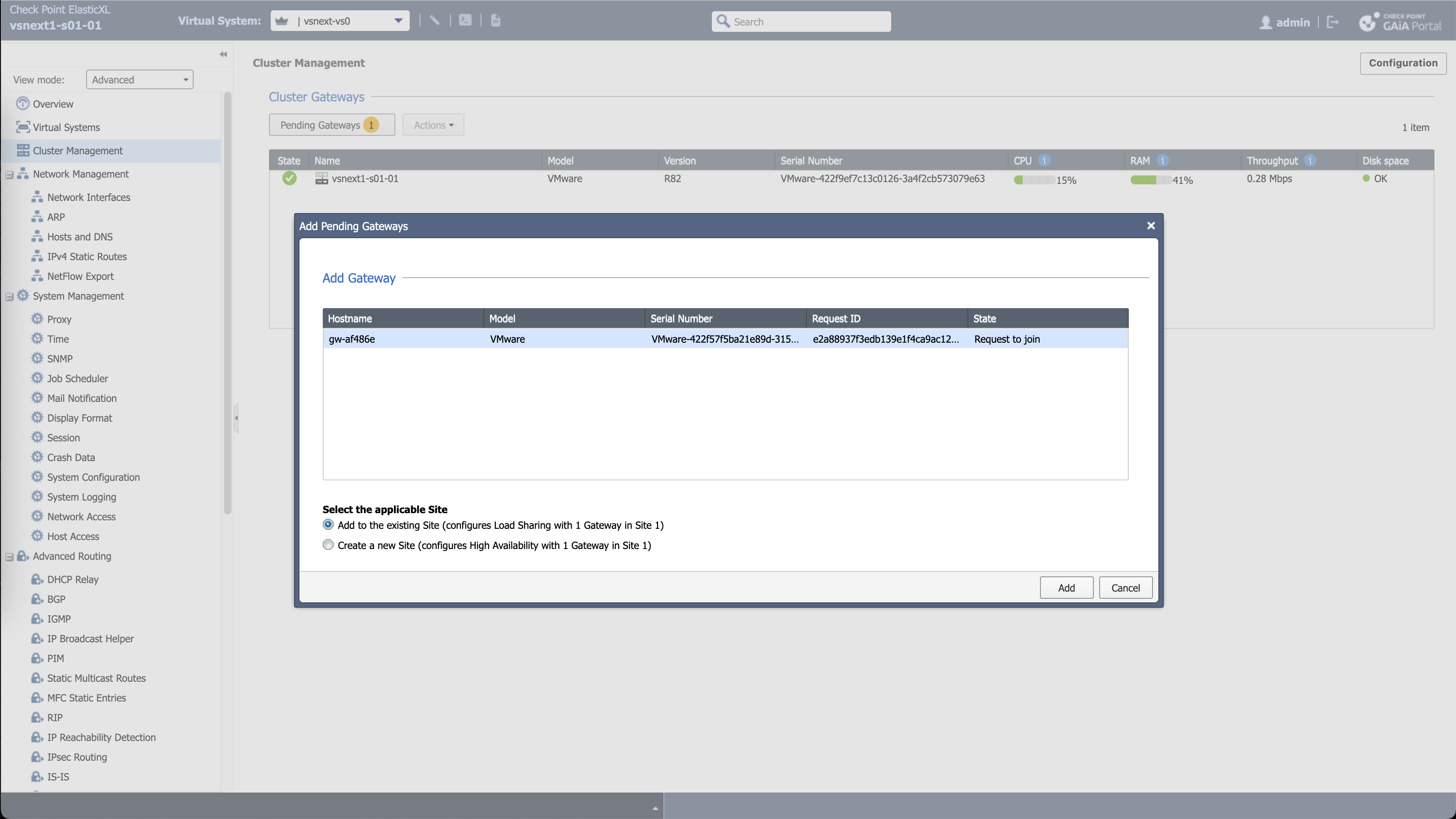Click the configuration lock pencil icon
This screenshot has height=819, width=1456.
(x=434, y=20)
